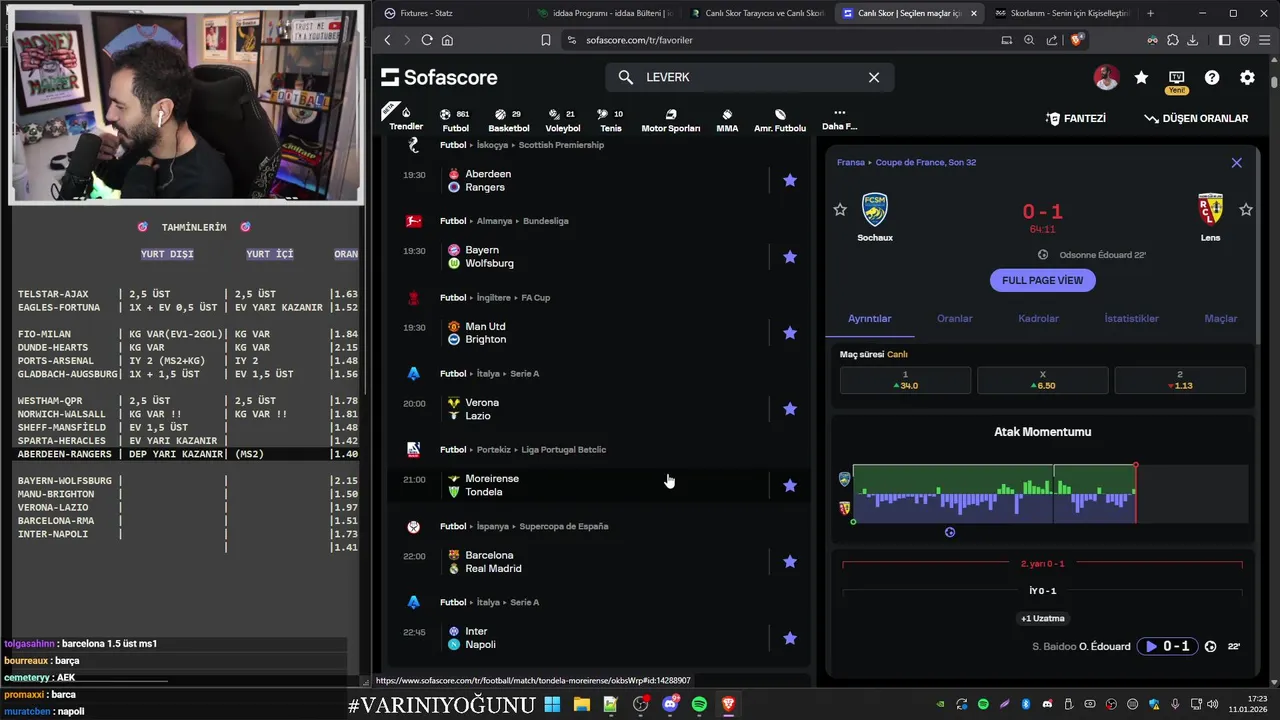Image resolution: width=1280 pixels, height=720 pixels.
Task: Toggle favorite star for Bayern–Wolfsburg
Action: coord(790,257)
